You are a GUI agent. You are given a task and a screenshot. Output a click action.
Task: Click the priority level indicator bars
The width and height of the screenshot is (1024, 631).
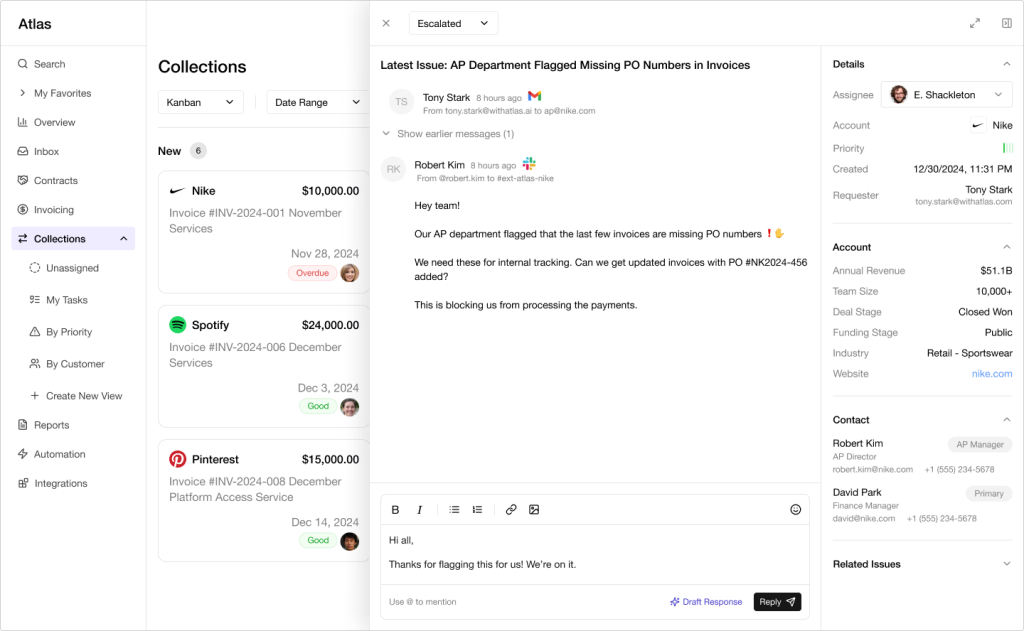1008,148
